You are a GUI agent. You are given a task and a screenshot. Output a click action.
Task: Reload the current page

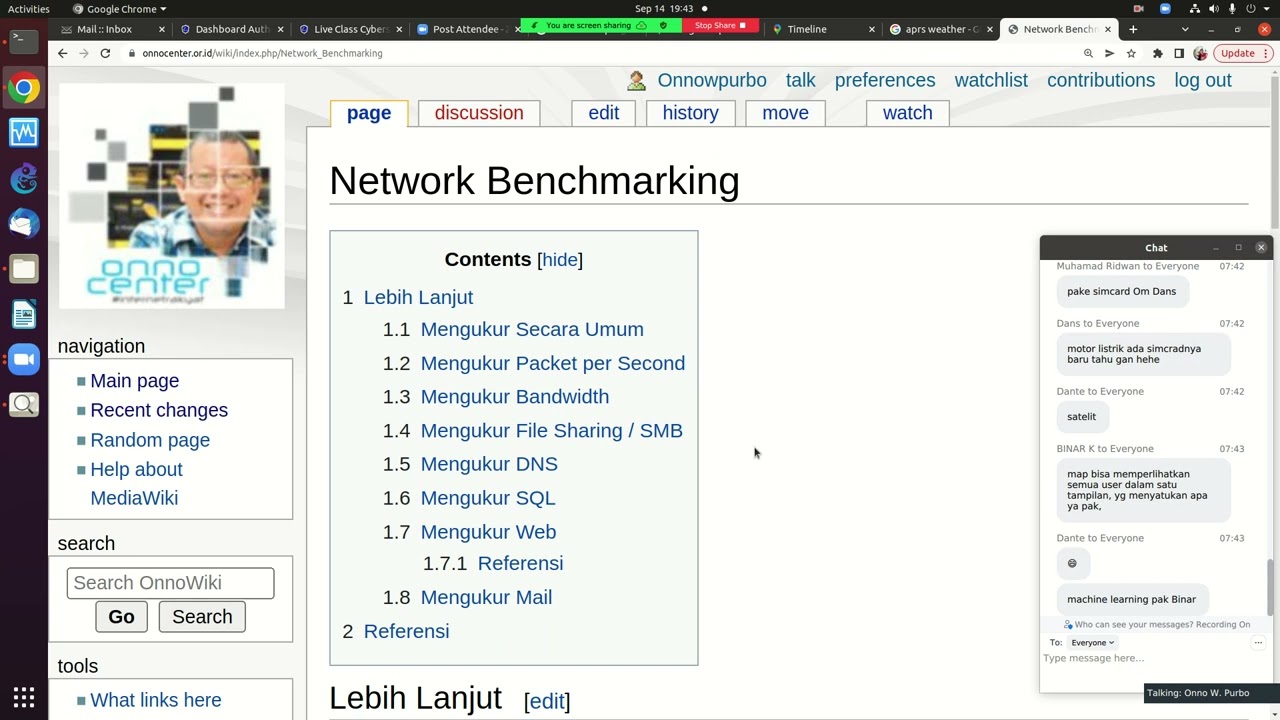click(105, 53)
